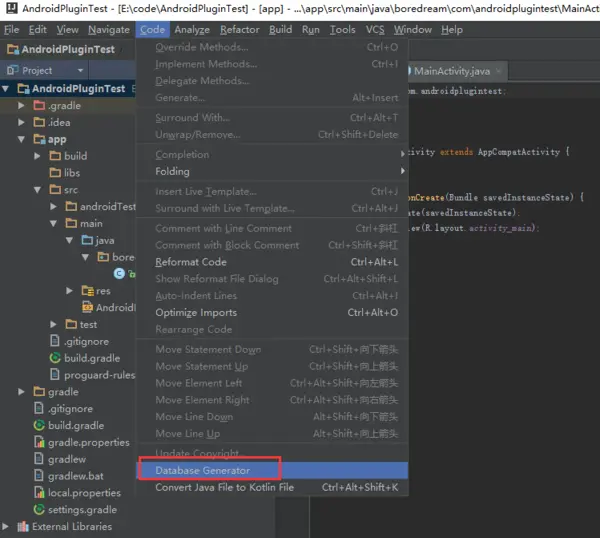Expand the build folder under app
This screenshot has height=538, width=600.
[38, 156]
